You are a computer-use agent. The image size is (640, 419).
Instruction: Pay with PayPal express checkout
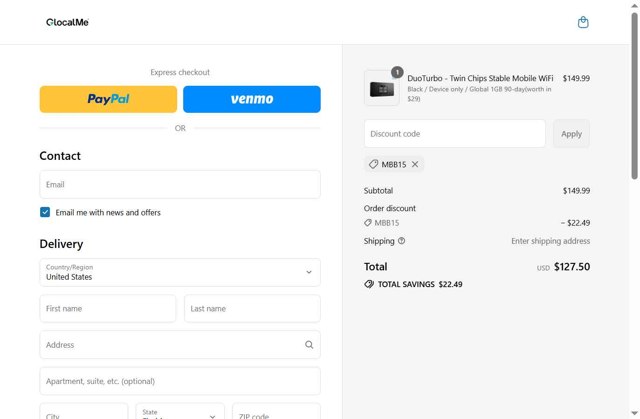[108, 99]
